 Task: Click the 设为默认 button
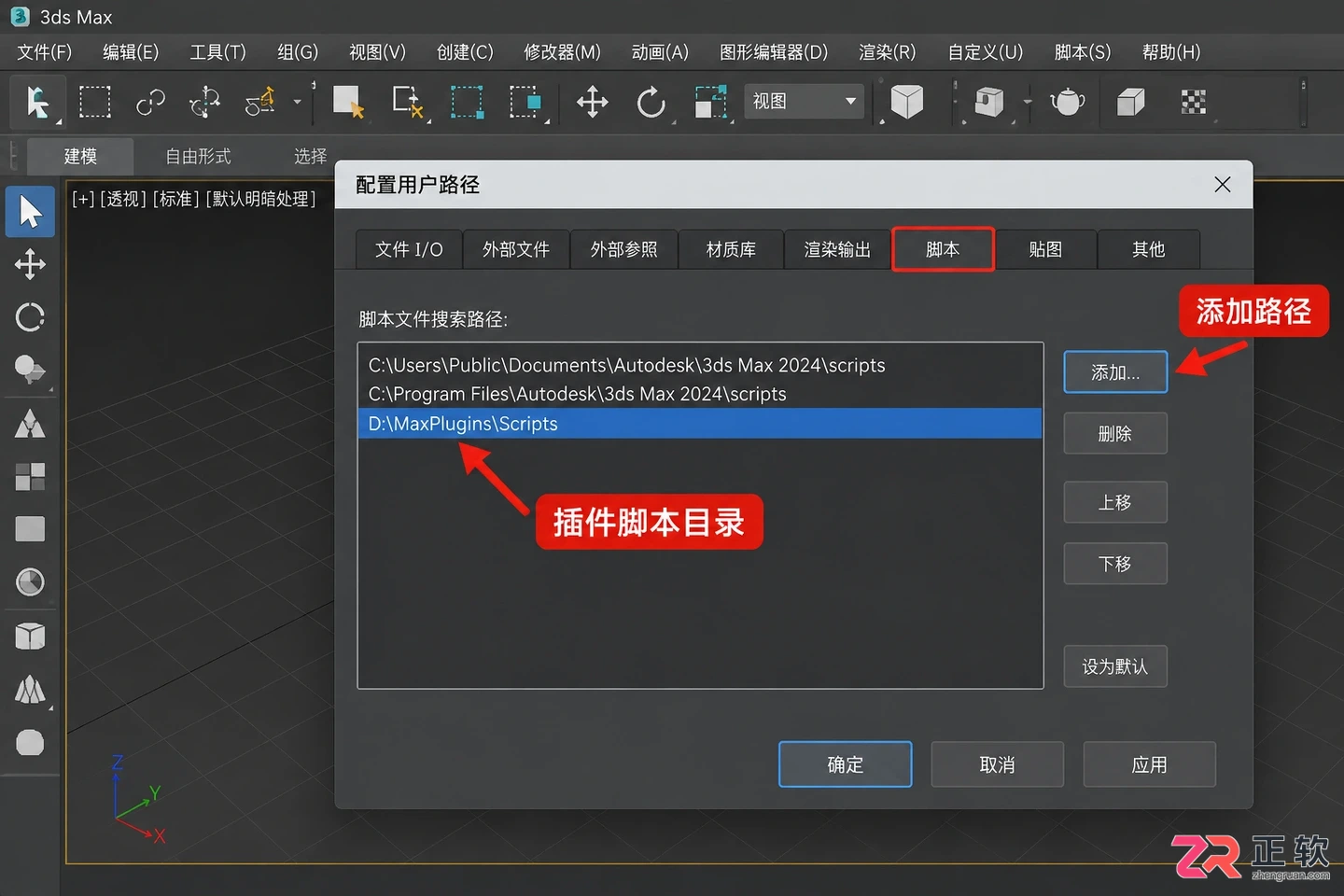[x=1115, y=666]
